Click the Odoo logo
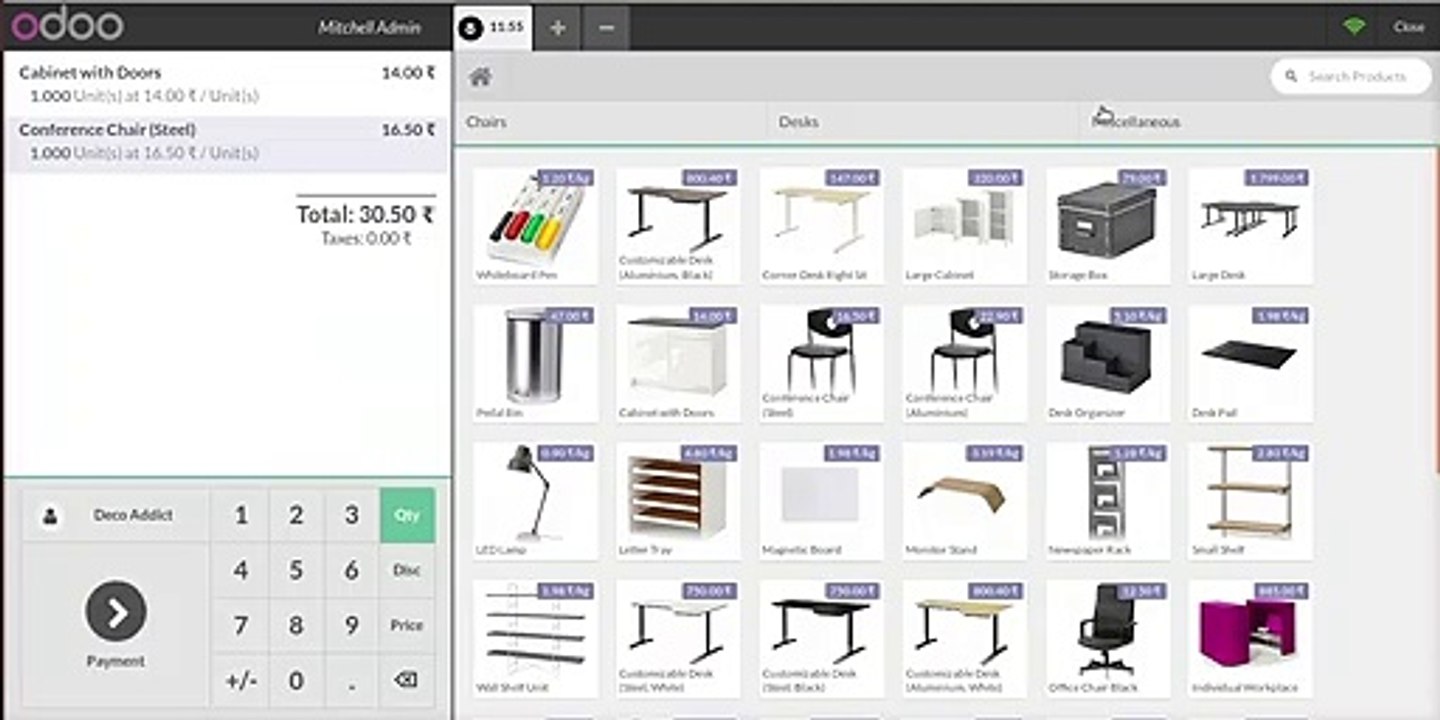 [68, 25]
